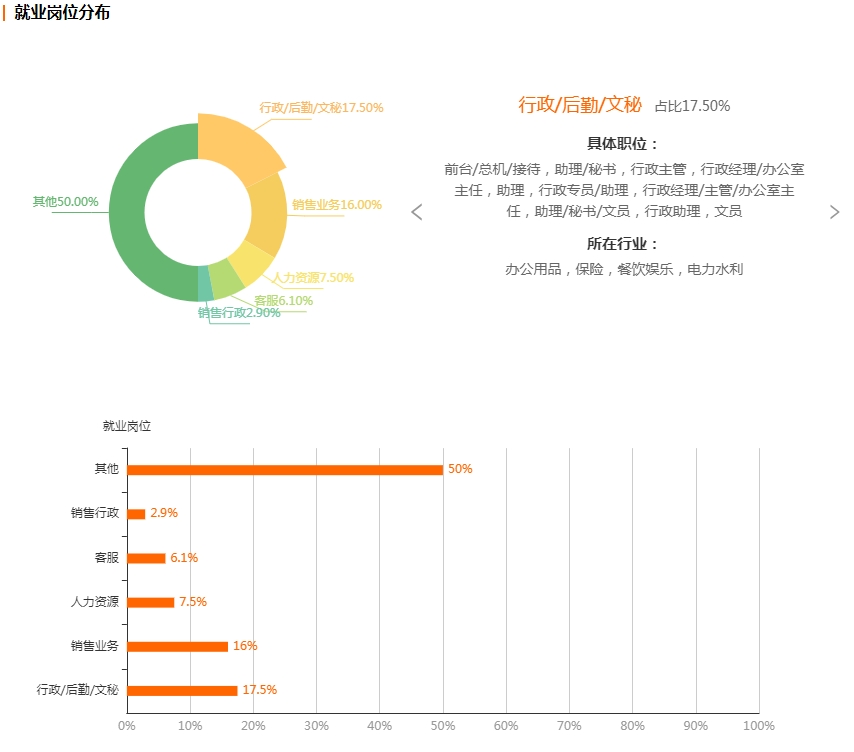Select the 行政/后勤/文秘 donut chart segment
This screenshot has width=854, height=752.
click(x=237, y=148)
